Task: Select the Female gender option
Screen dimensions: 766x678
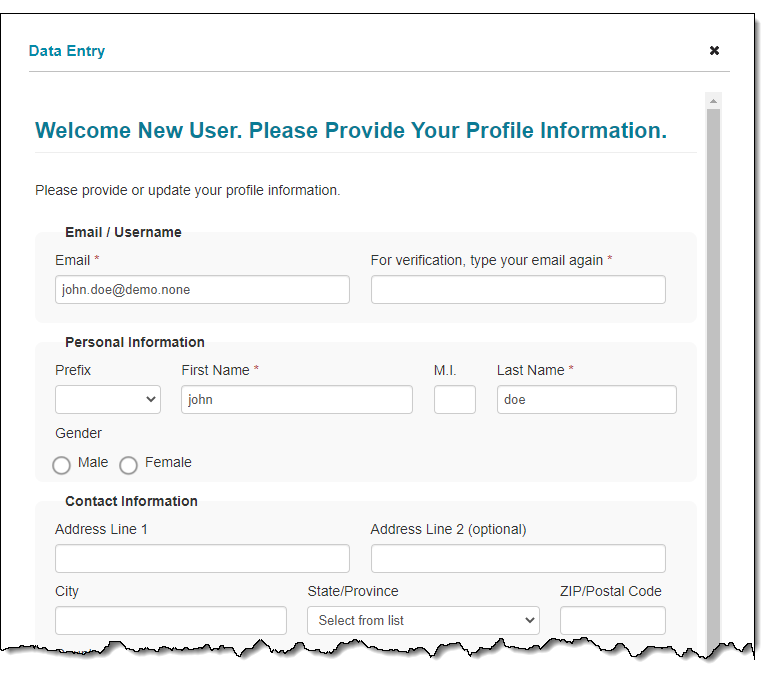Action: [129, 465]
